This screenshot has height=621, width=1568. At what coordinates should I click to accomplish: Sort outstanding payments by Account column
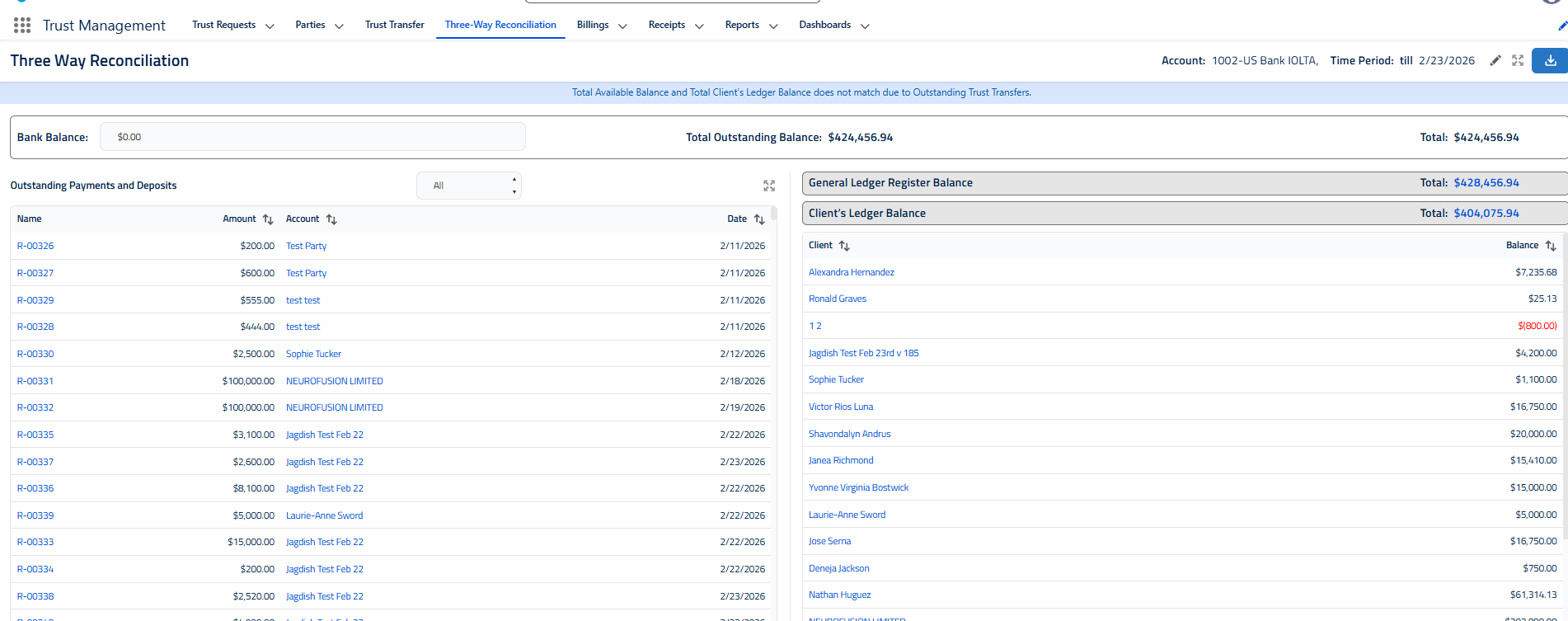click(331, 219)
